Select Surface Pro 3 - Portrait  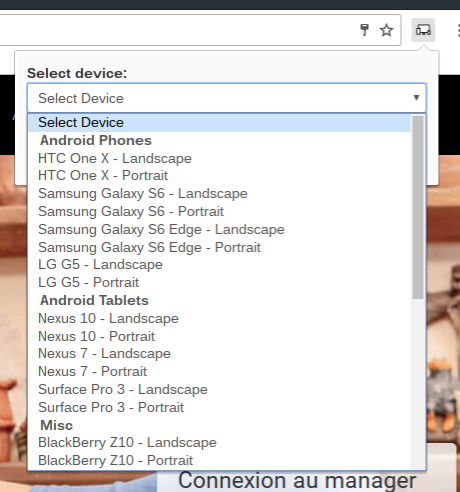click(219, 408)
